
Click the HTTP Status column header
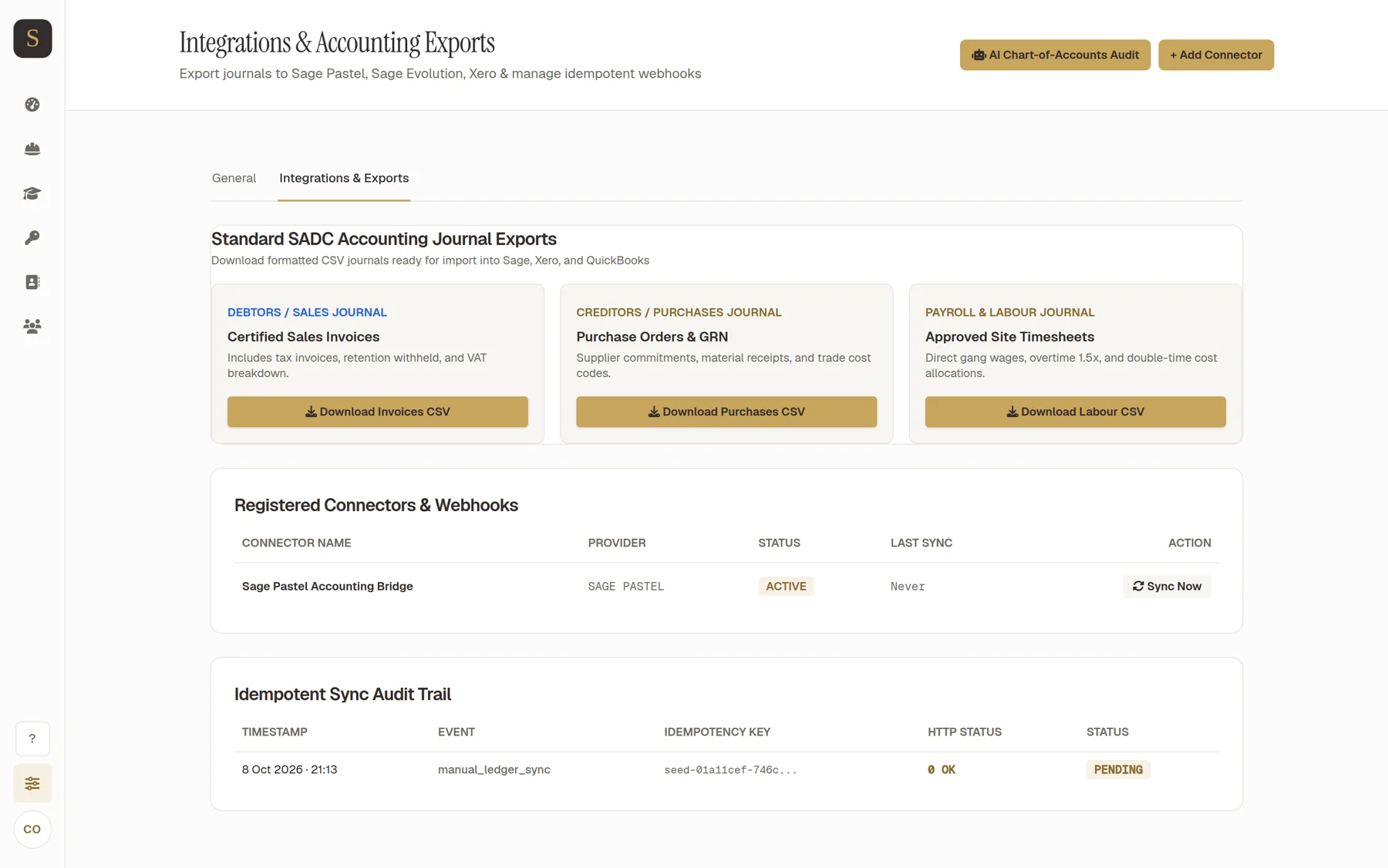pos(965,732)
